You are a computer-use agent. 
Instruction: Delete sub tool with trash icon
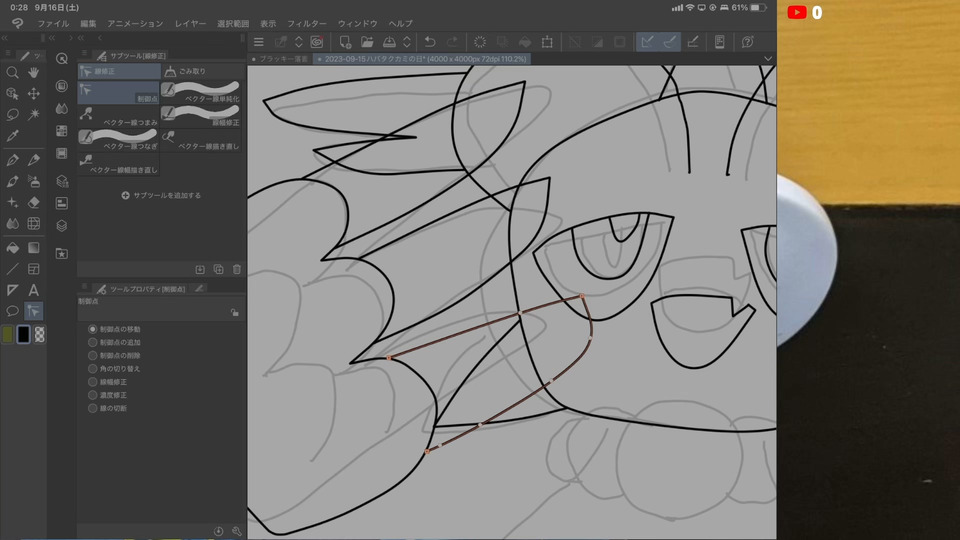(x=237, y=269)
